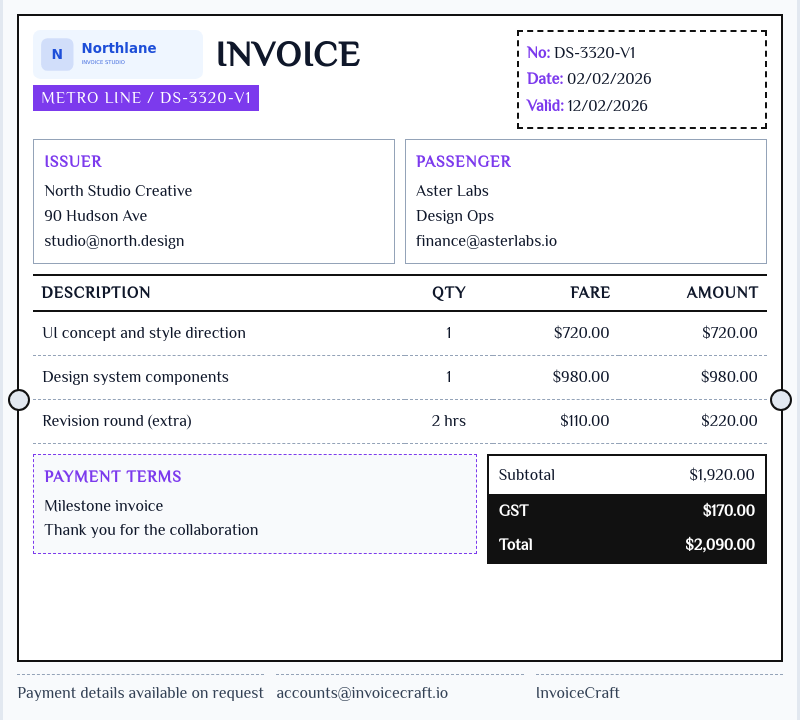Click the QTY column header
Viewport: 800px width, 720px height.
[449, 292]
